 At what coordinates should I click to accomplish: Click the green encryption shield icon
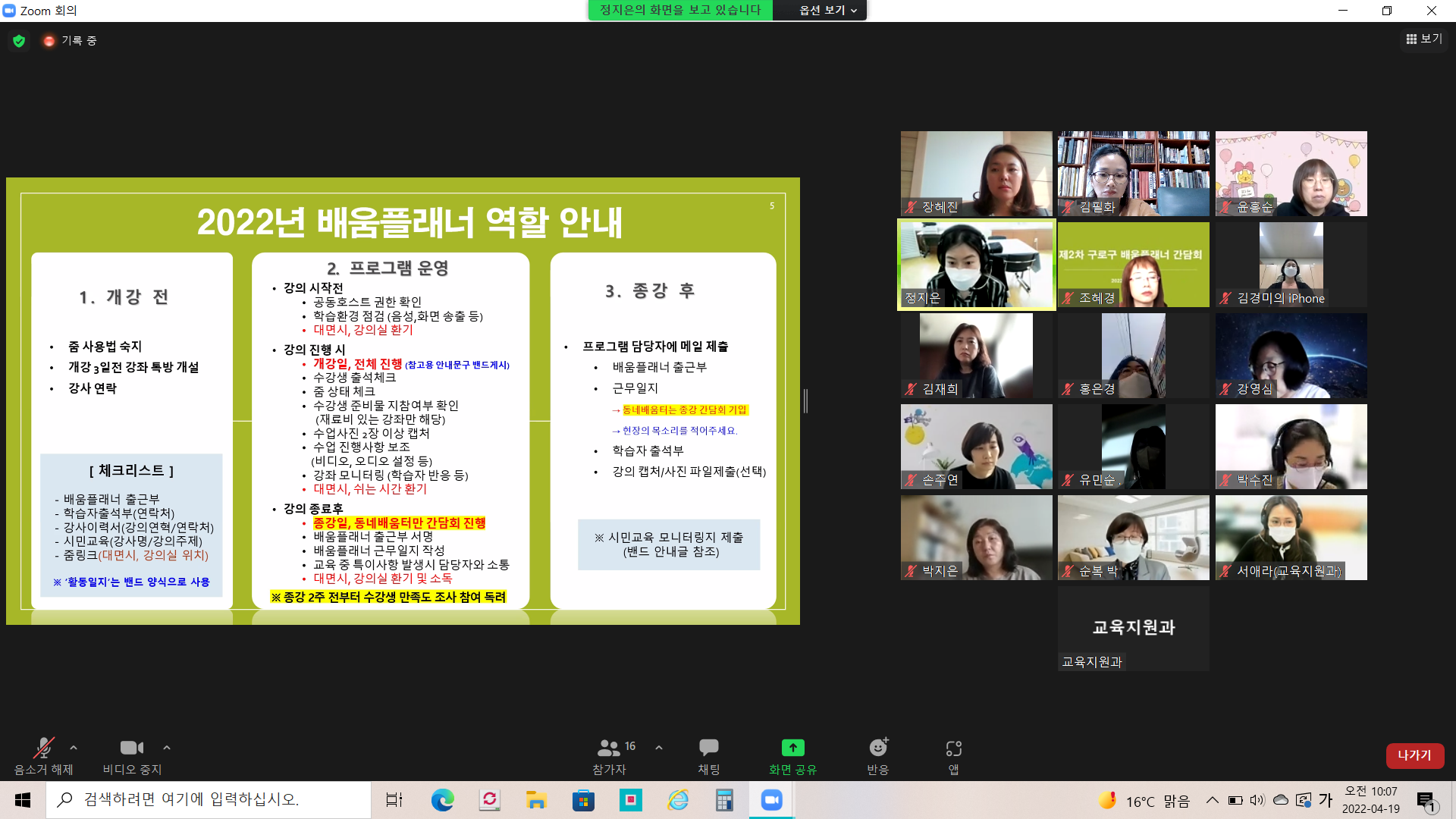click(19, 41)
